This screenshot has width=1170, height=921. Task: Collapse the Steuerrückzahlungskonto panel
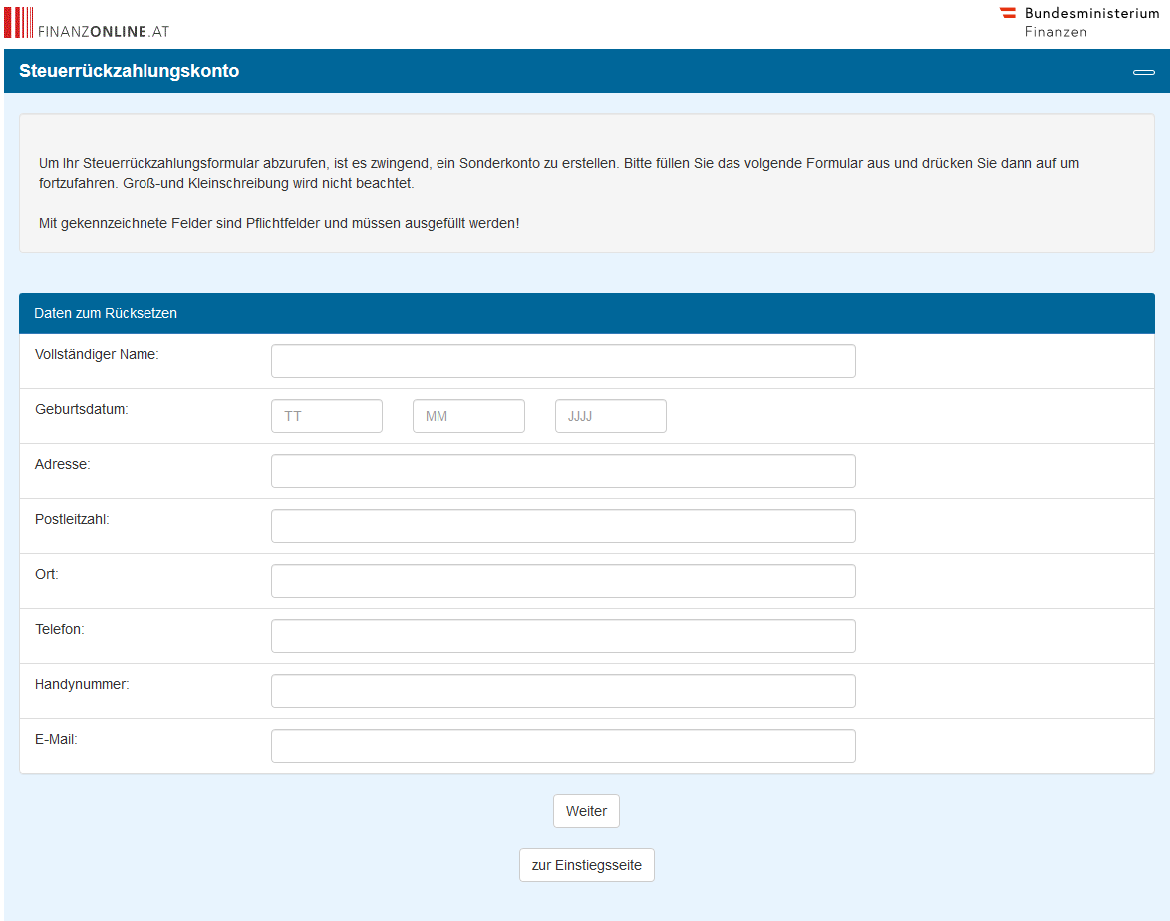click(x=1143, y=72)
